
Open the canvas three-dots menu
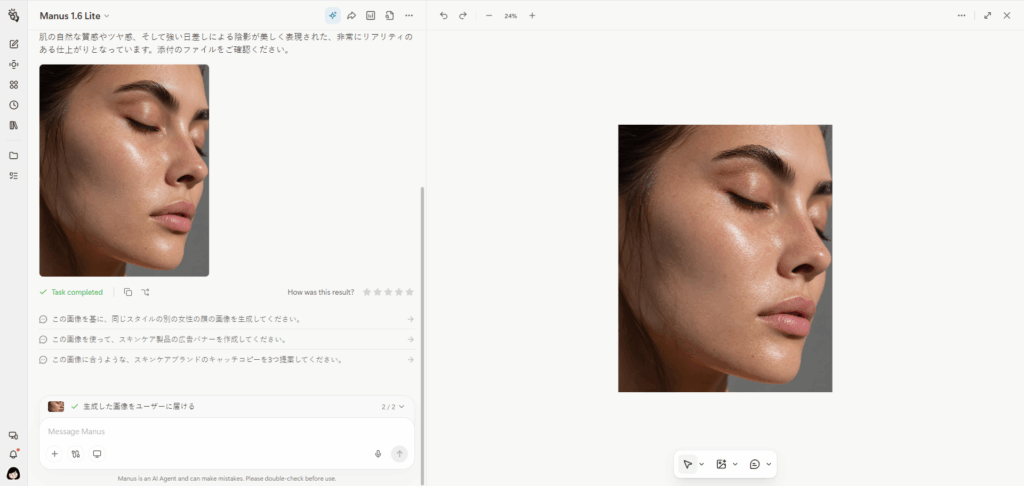click(x=961, y=16)
